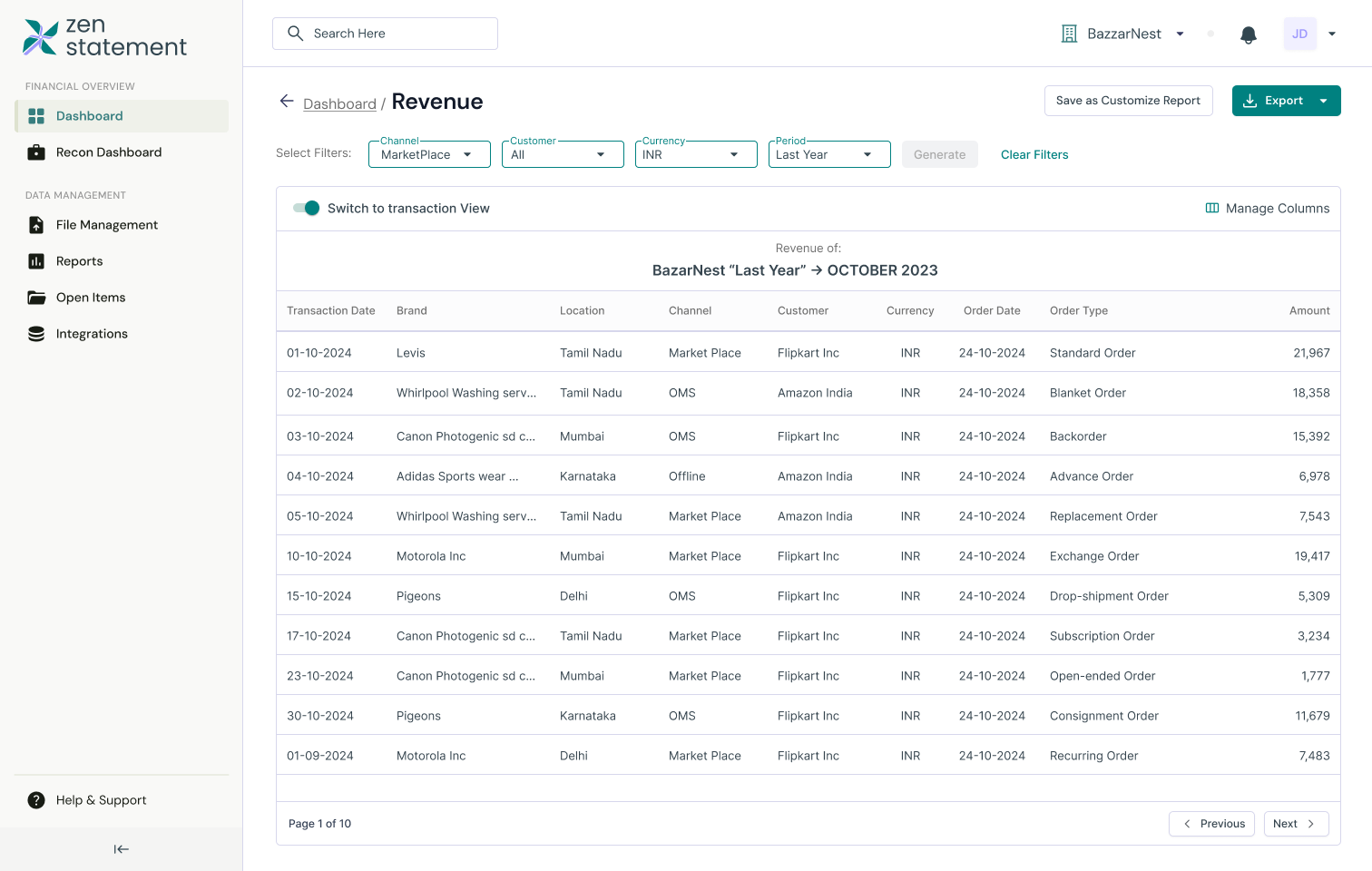This screenshot has width=1372, height=871.
Task: Click the Export download icon
Action: click(x=1249, y=101)
